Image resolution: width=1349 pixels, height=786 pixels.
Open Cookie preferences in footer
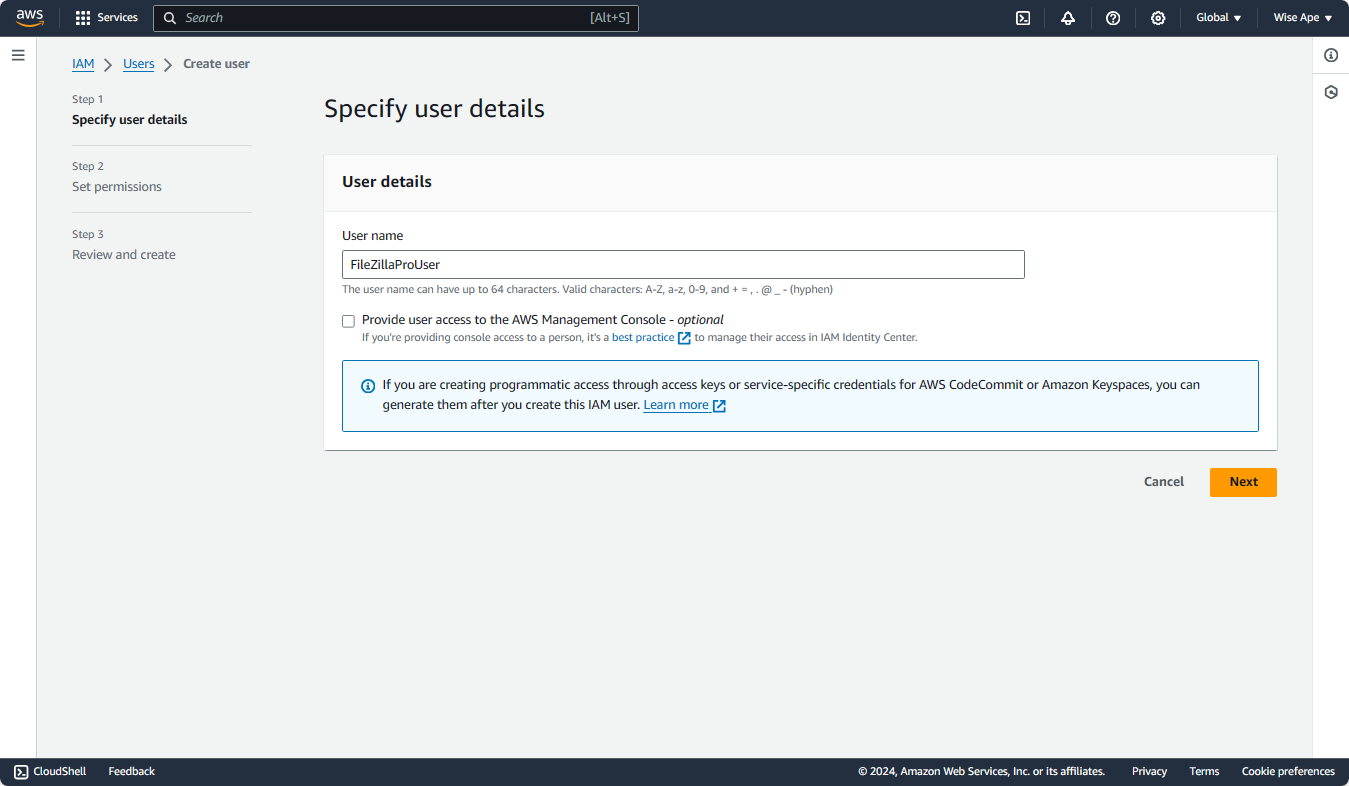(x=1288, y=771)
